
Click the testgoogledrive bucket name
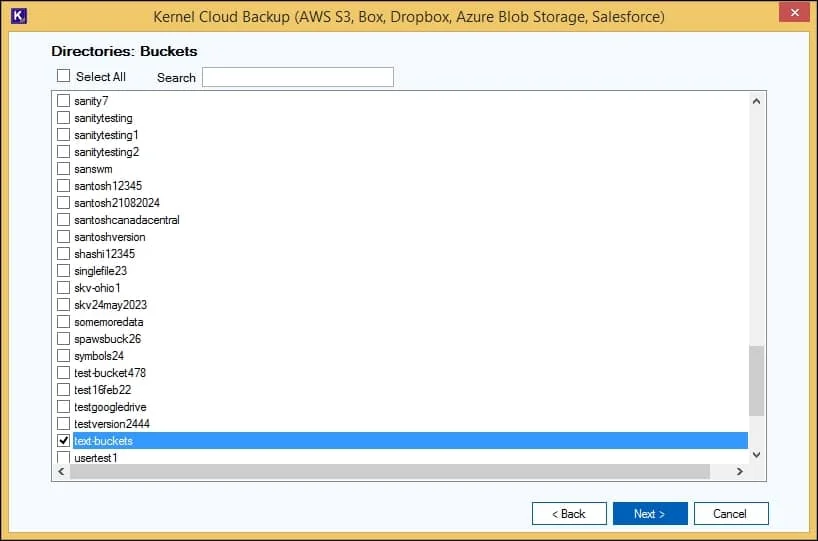click(110, 407)
